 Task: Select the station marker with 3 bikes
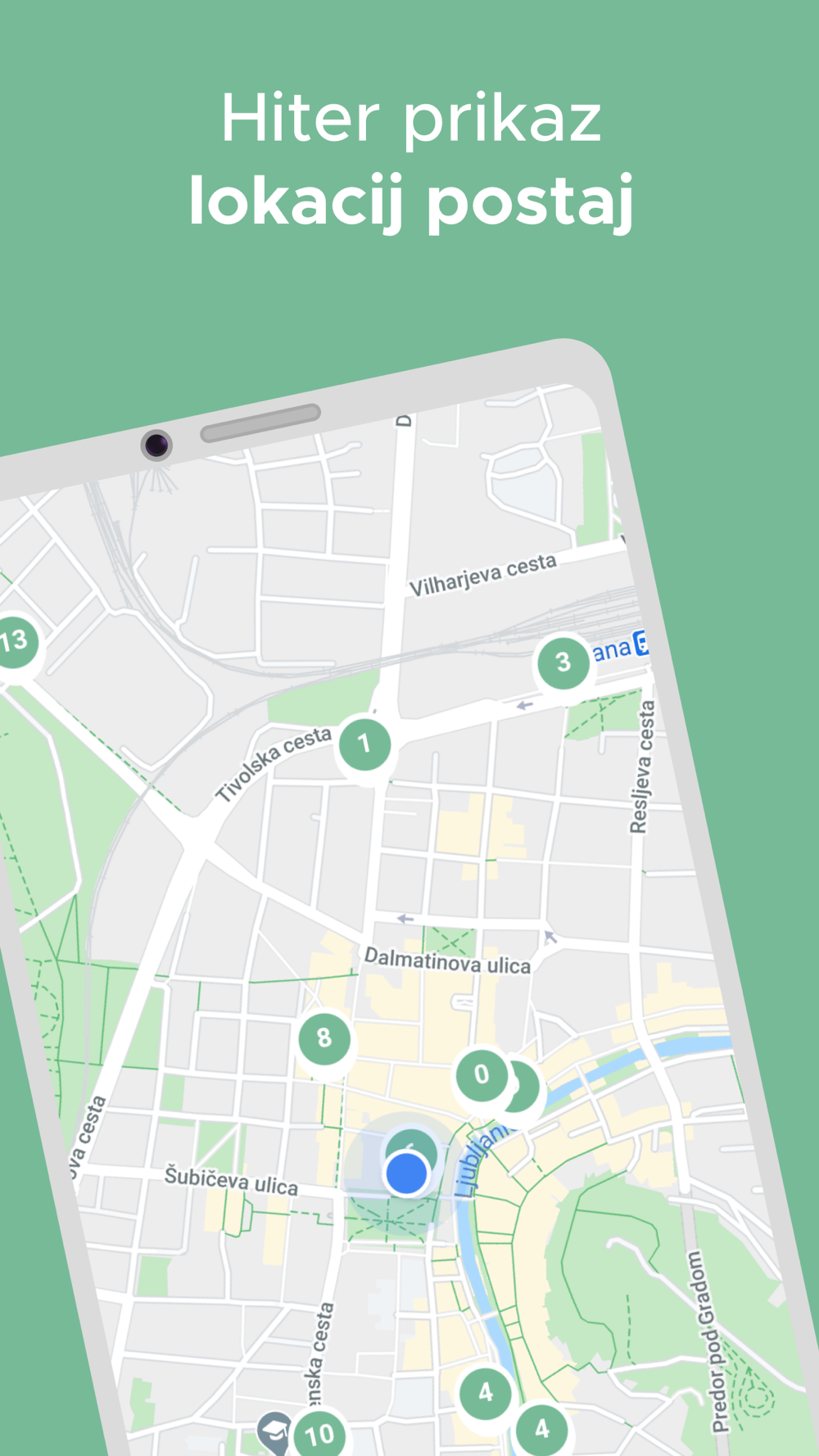(563, 662)
